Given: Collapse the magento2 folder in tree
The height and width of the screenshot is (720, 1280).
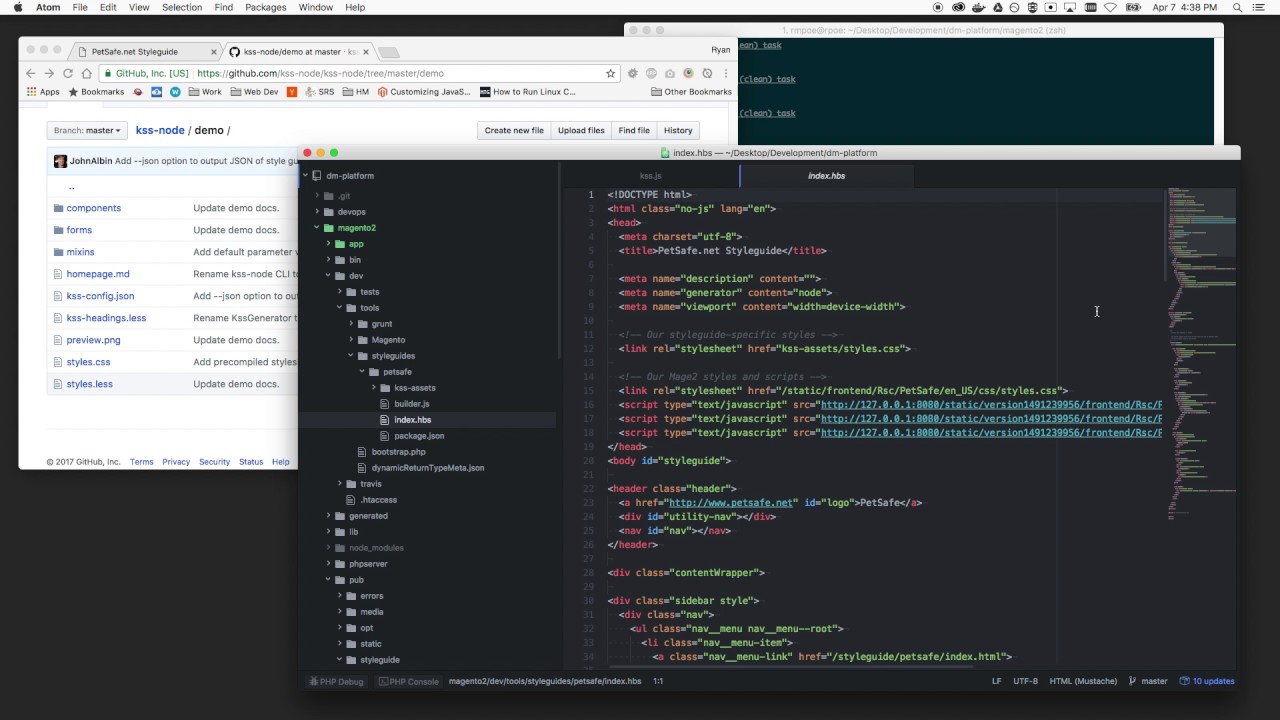Looking at the screenshot, I should point(317,228).
